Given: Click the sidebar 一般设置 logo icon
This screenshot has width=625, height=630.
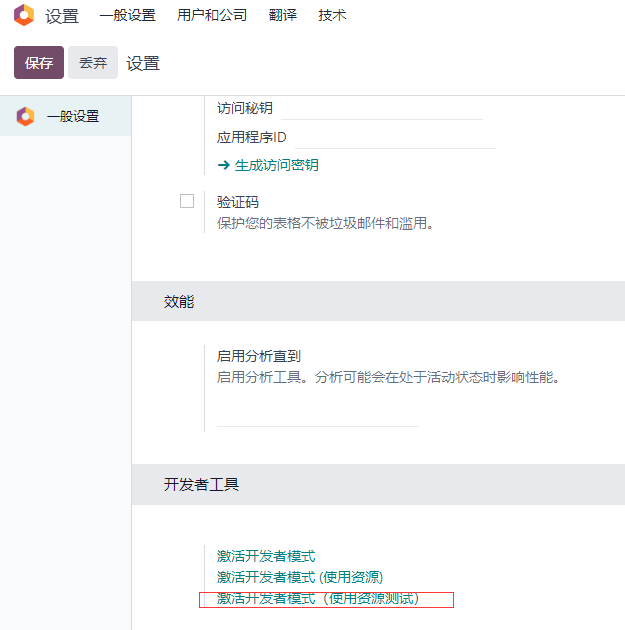Looking at the screenshot, I should 25,117.
